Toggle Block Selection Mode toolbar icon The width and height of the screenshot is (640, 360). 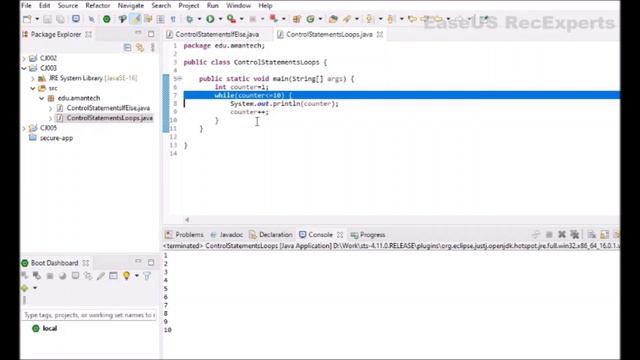pyautogui.click(x=160, y=19)
